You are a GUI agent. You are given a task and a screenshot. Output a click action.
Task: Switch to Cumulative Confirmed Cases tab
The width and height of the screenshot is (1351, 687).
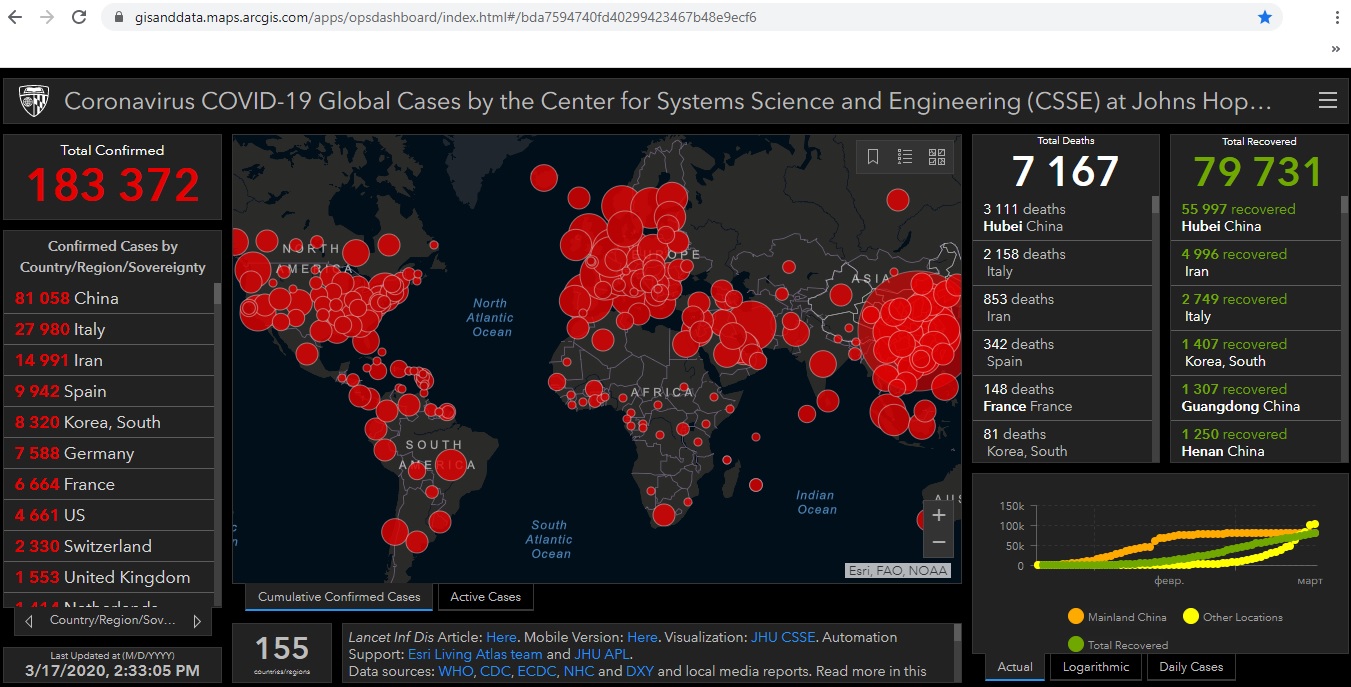(x=339, y=597)
